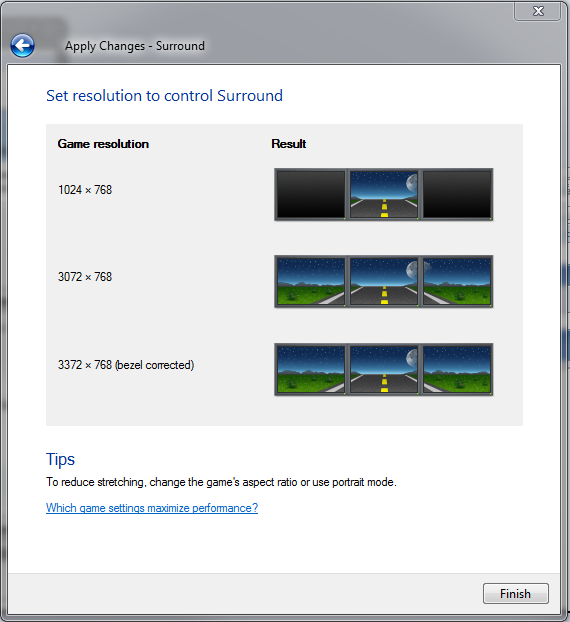Click the blank right monitor in 1024 × 768 row

[x=457, y=194]
